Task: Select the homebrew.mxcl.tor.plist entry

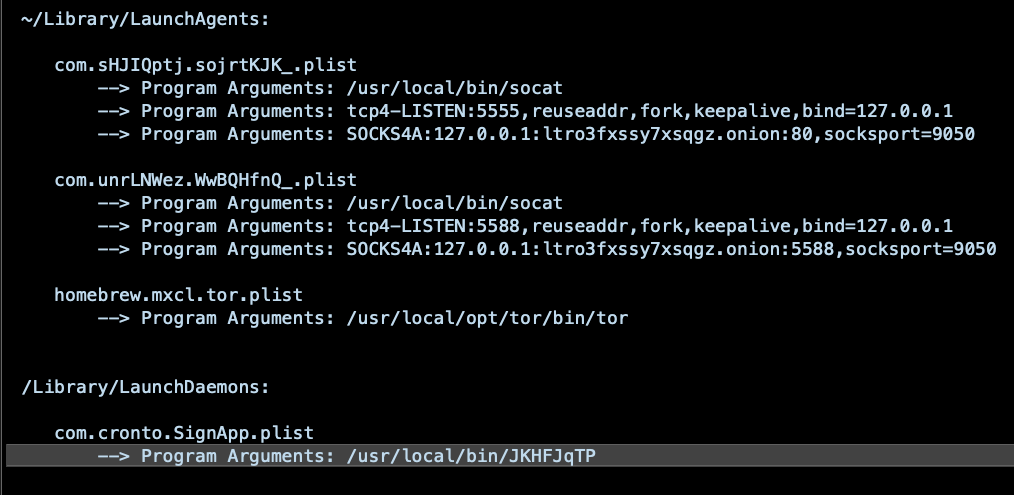Action: (178, 295)
